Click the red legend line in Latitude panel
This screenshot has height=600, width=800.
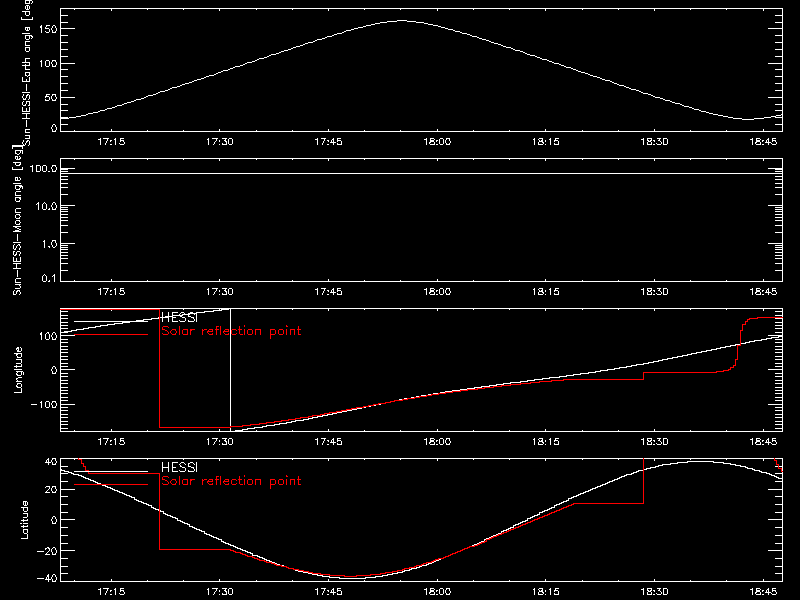(x=111, y=485)
